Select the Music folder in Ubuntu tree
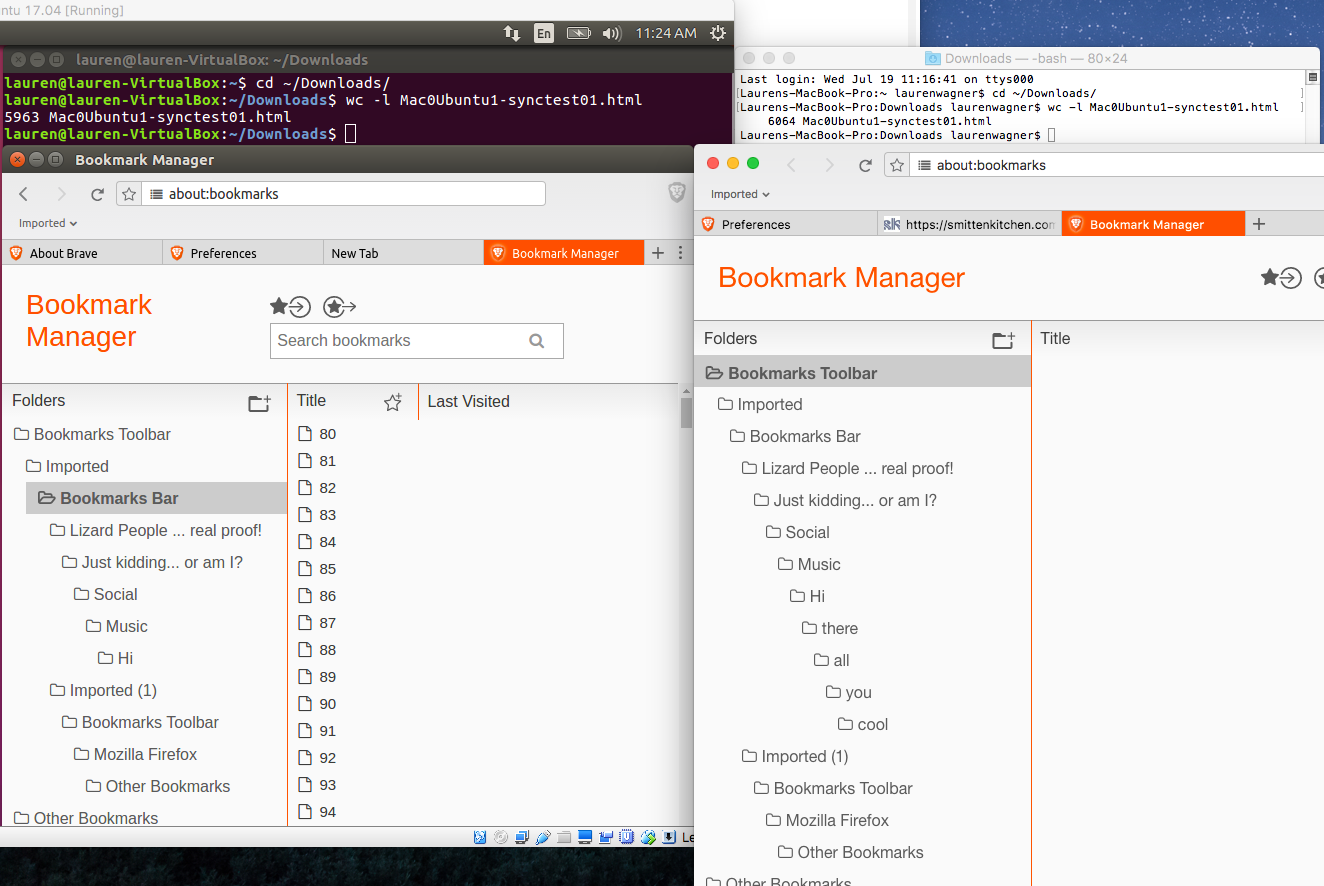Screen dimensions: 1324x886 click(116, 626)
